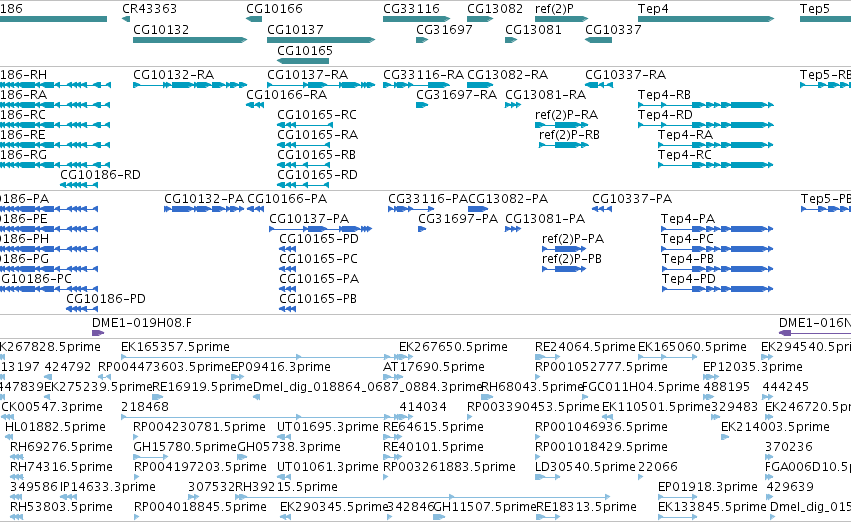This screenshot has width=851, height=522.
Task: Select the CG10186-PD protein
Action: pos(82,309)
